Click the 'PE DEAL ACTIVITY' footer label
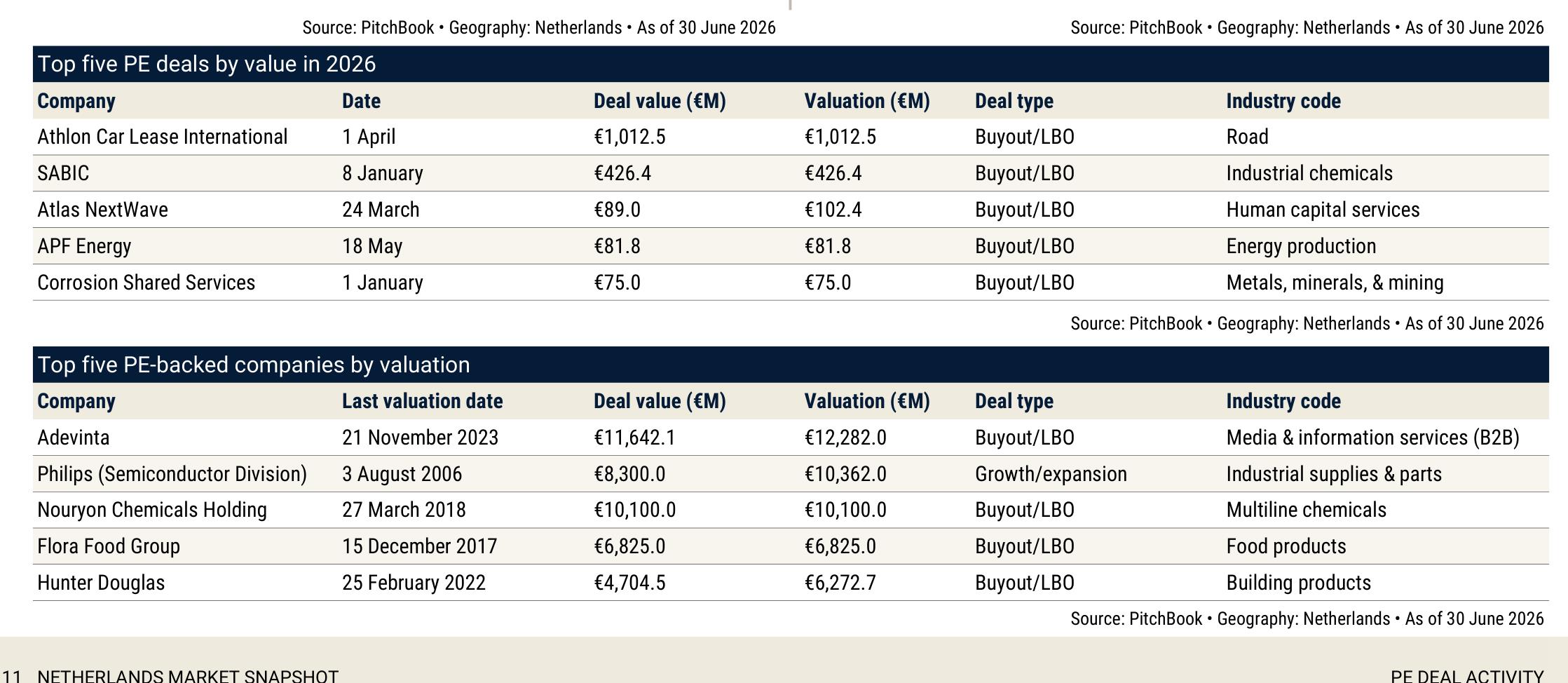Image resolution: width=1568 pixels, height=683 pixels. (1467, 676)
